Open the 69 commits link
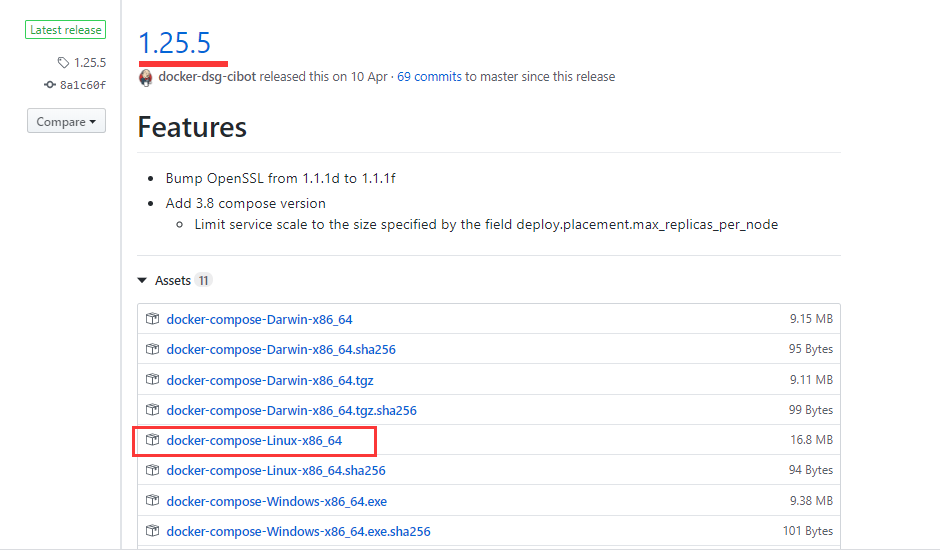Viewport: 940px width, 555px height. tap(429, 77)
